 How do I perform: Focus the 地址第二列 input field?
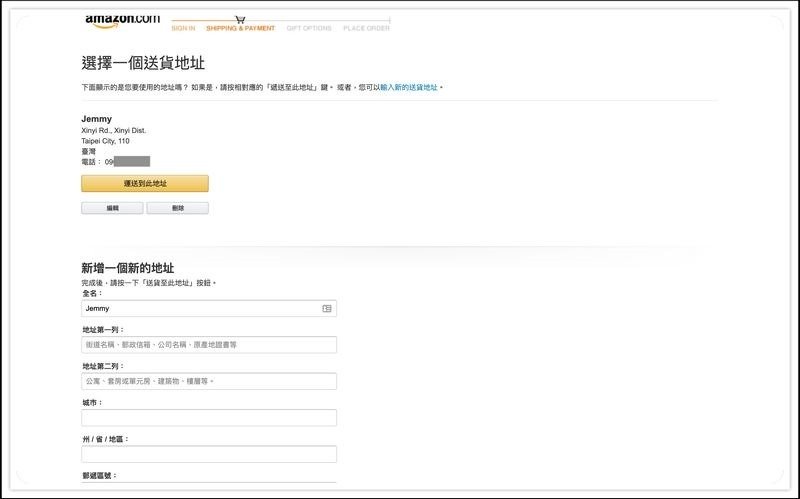click(x=209, y=381)
